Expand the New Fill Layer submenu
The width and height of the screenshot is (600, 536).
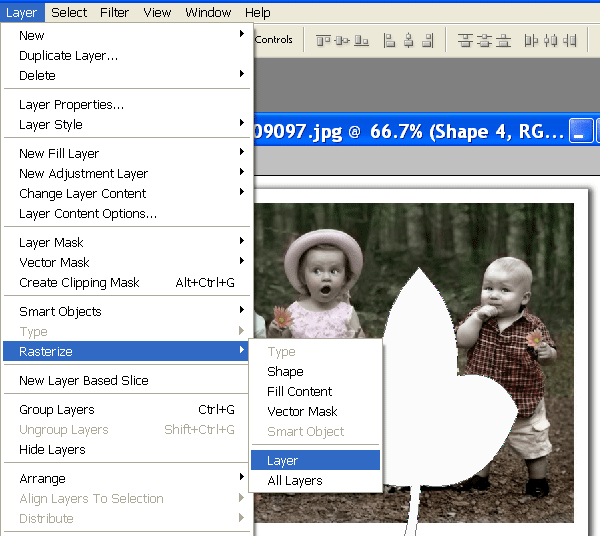point(126,153)
